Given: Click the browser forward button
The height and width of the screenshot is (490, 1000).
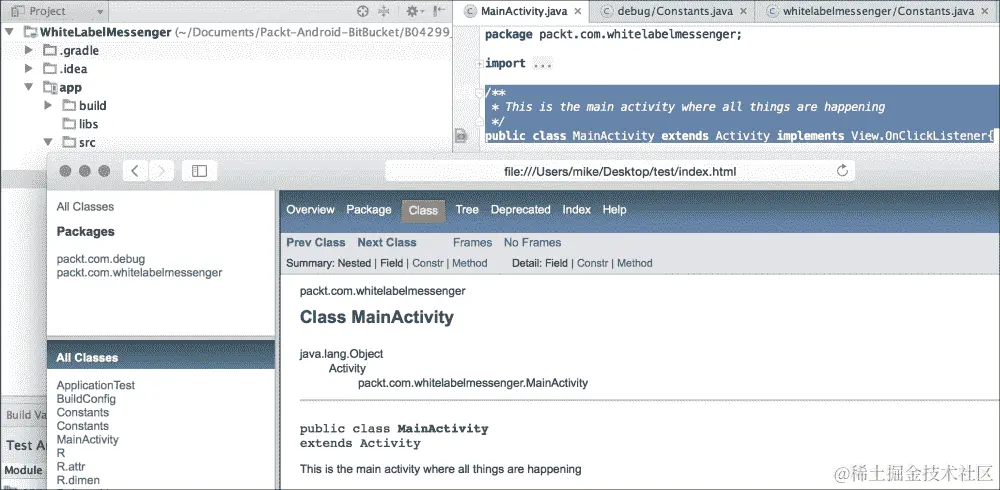Looking at the screenshot, I should pyautogui.click(x=161, y=171).
